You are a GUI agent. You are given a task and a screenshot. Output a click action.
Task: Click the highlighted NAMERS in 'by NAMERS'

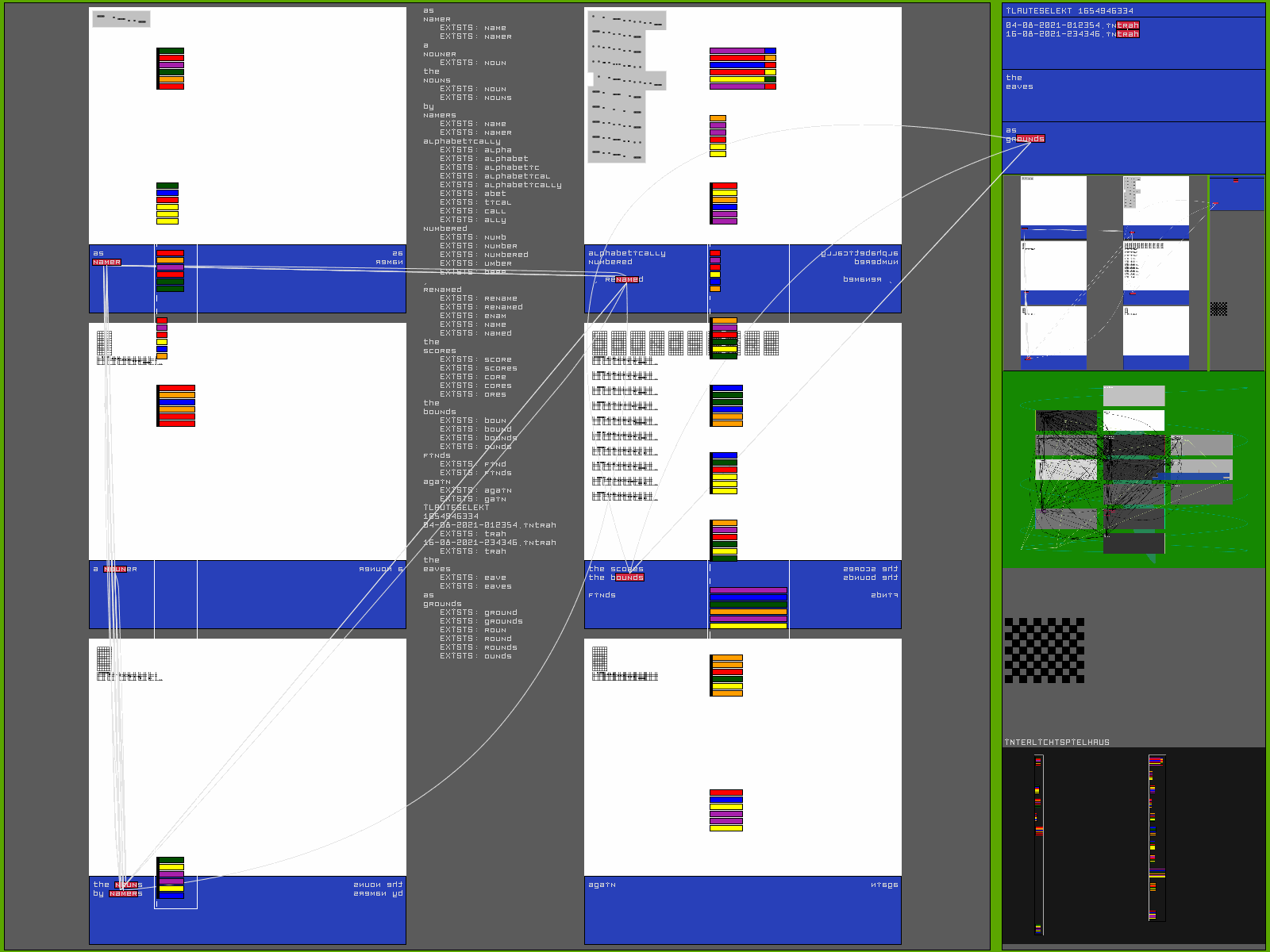(x=126, y=893)
